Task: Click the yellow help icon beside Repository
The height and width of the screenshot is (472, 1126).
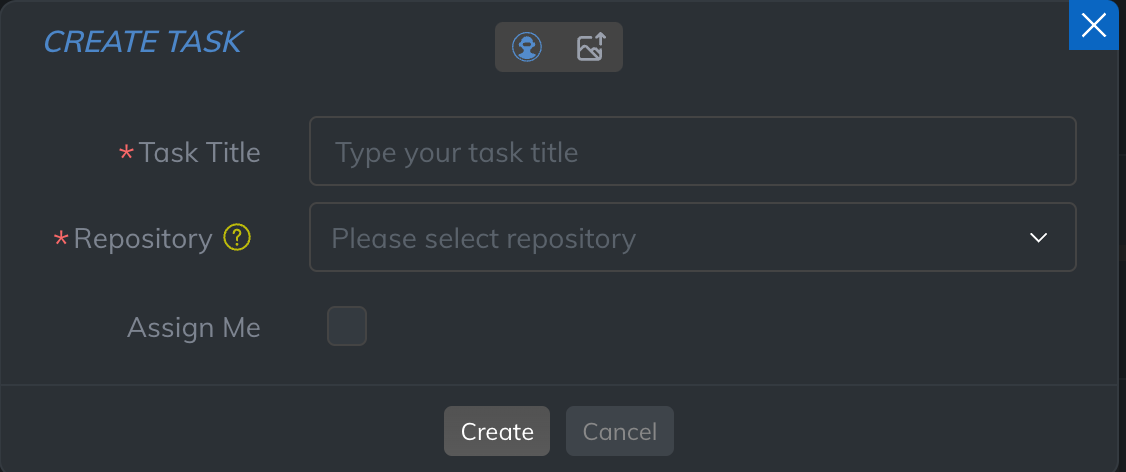Action: [x=237, y=238]
